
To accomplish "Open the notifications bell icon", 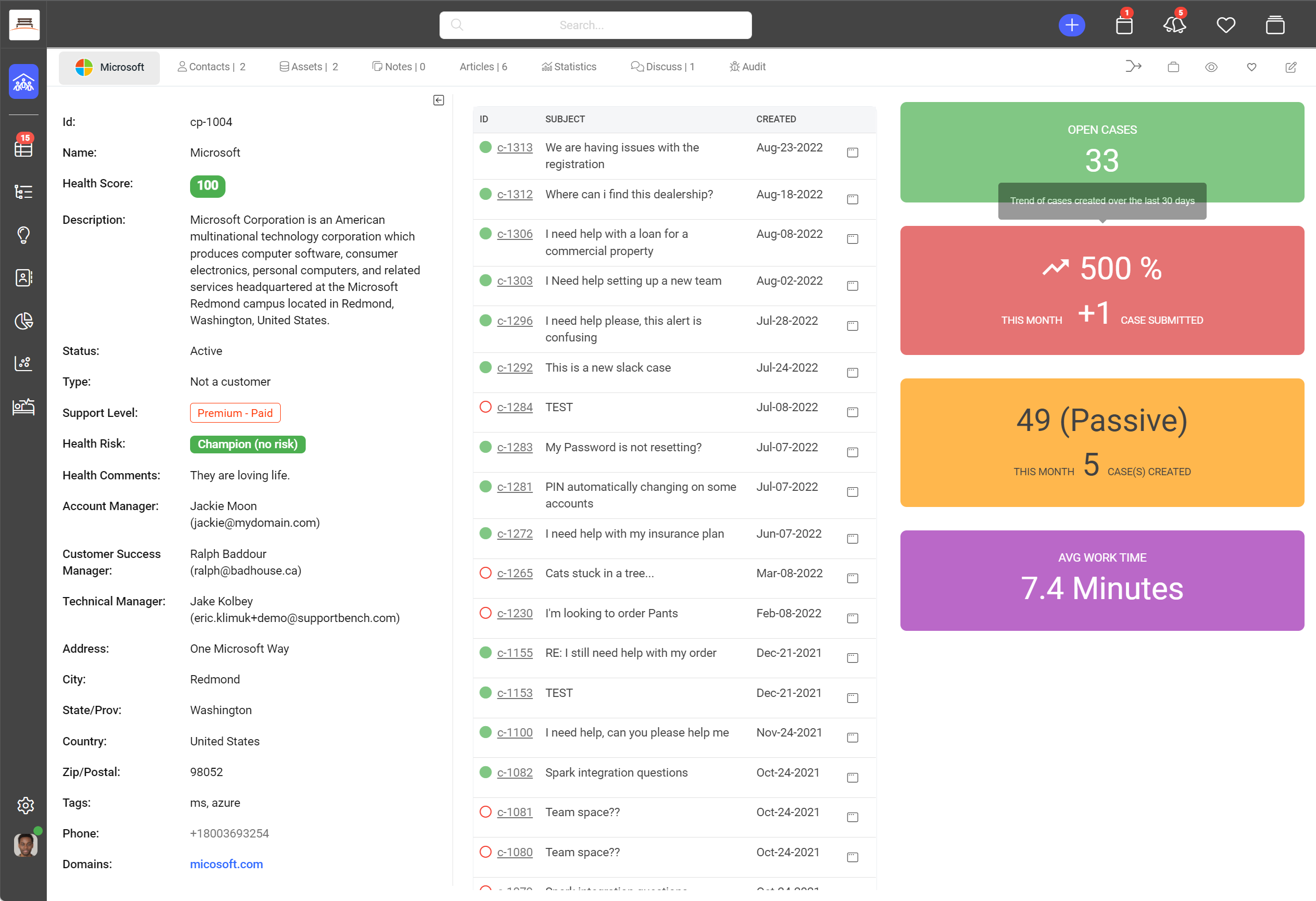I will 1174,26.
